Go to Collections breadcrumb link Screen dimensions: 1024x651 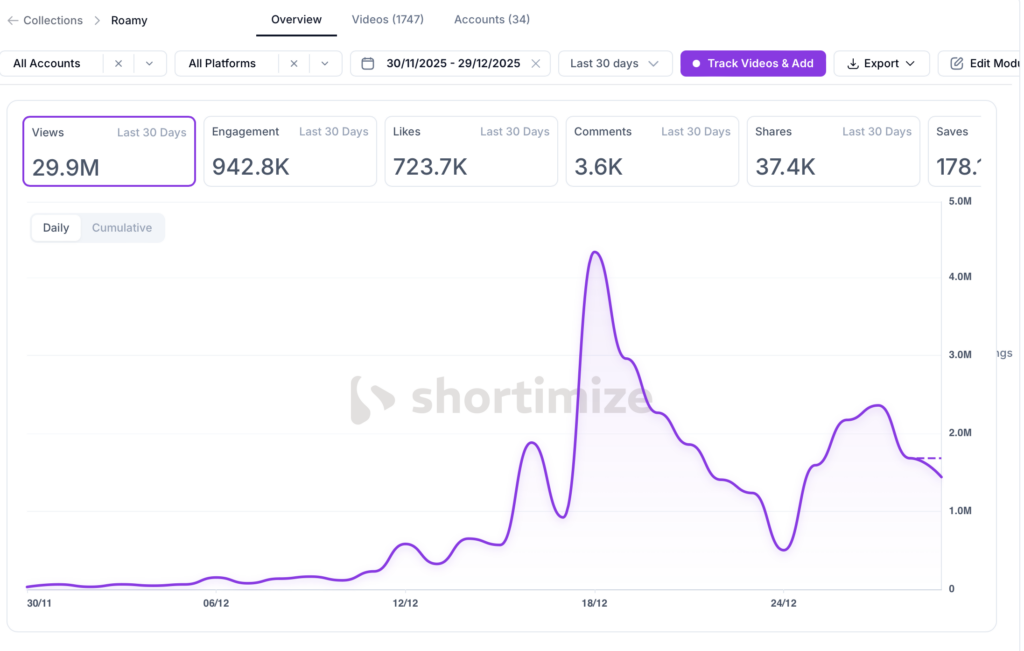click(53, 20)
